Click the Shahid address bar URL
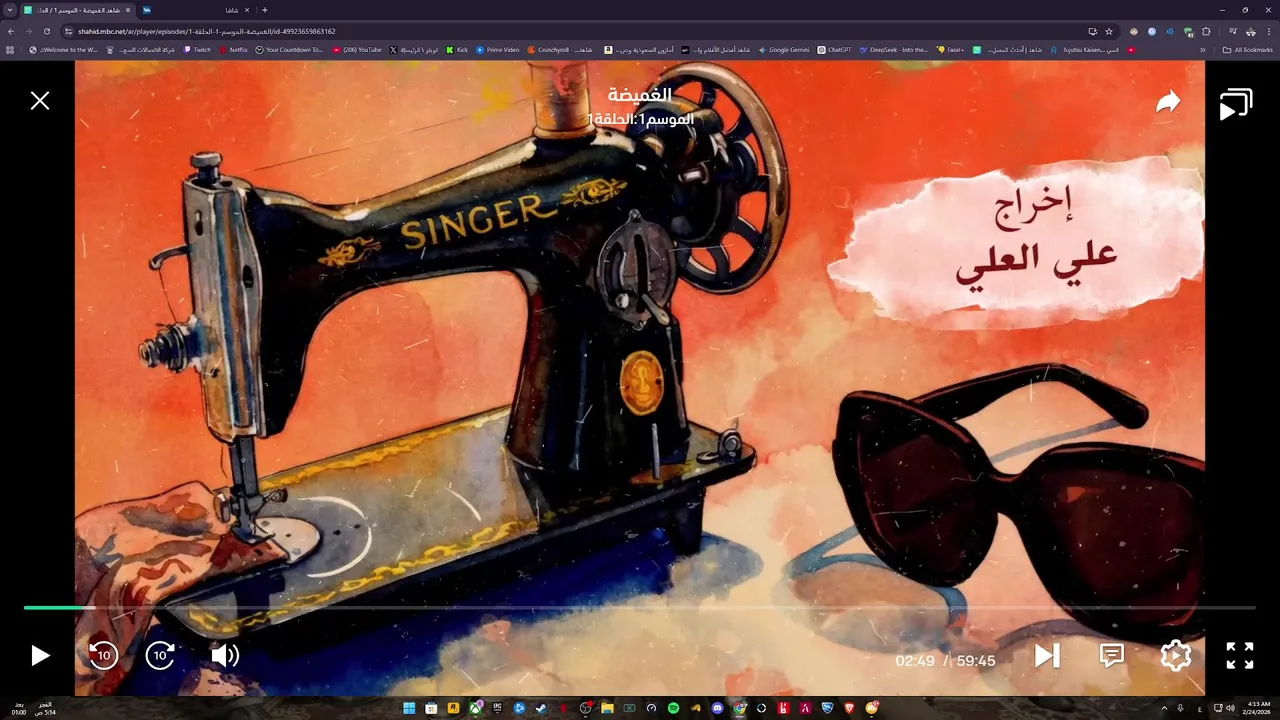Viewport: 1280px width, 720px height. click(x=207, y=31)
